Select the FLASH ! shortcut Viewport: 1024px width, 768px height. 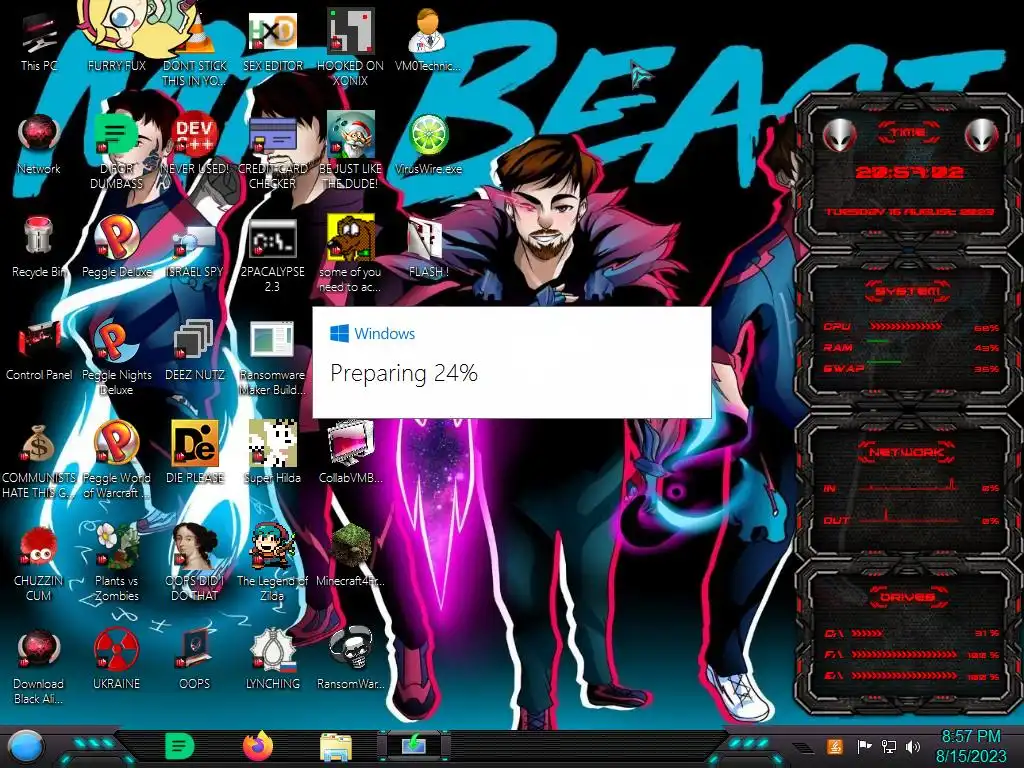coord(428,247)
